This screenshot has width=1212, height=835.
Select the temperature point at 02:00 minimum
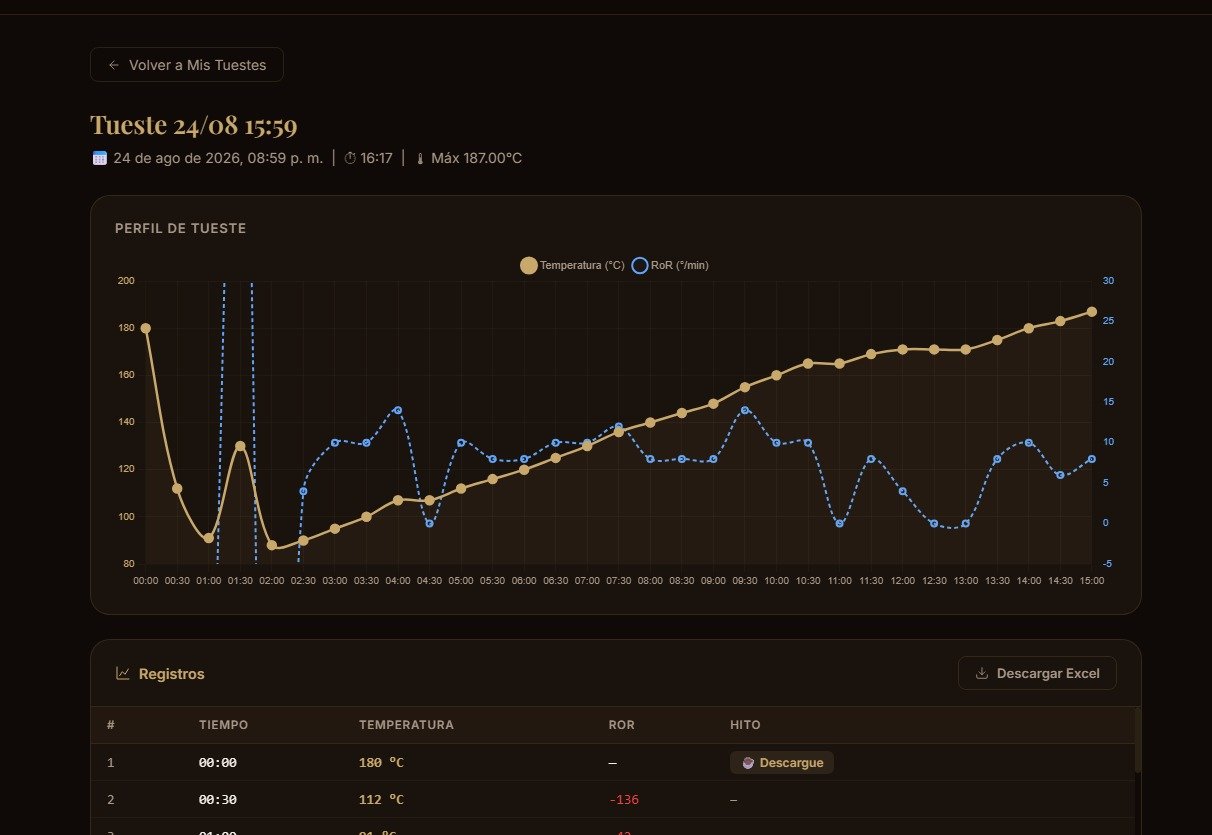point(272,545)
